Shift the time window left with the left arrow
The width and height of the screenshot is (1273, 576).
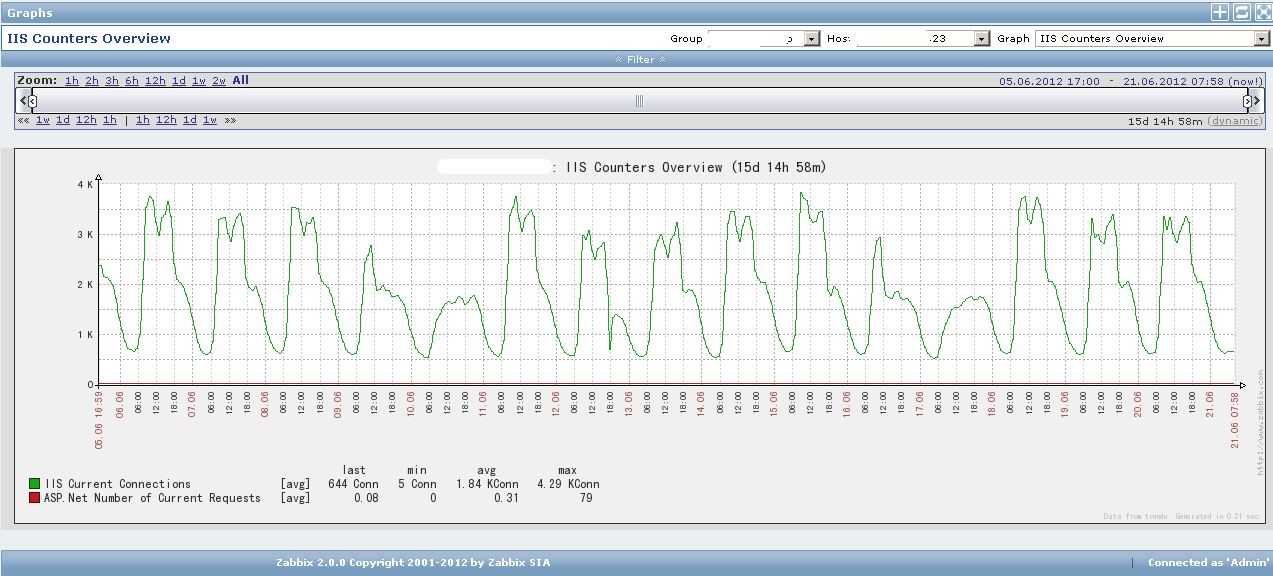coord(24,100)
